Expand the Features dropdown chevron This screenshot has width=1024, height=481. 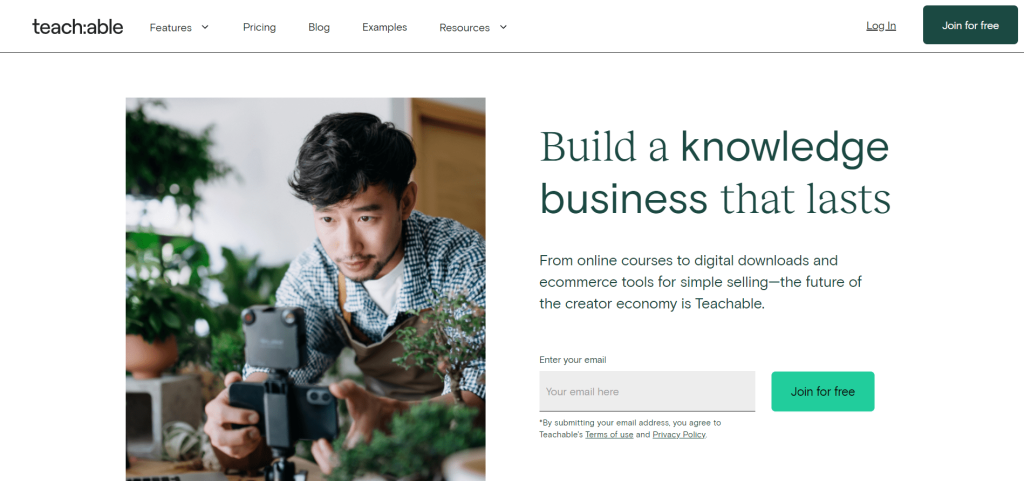[x=205, y=27]
